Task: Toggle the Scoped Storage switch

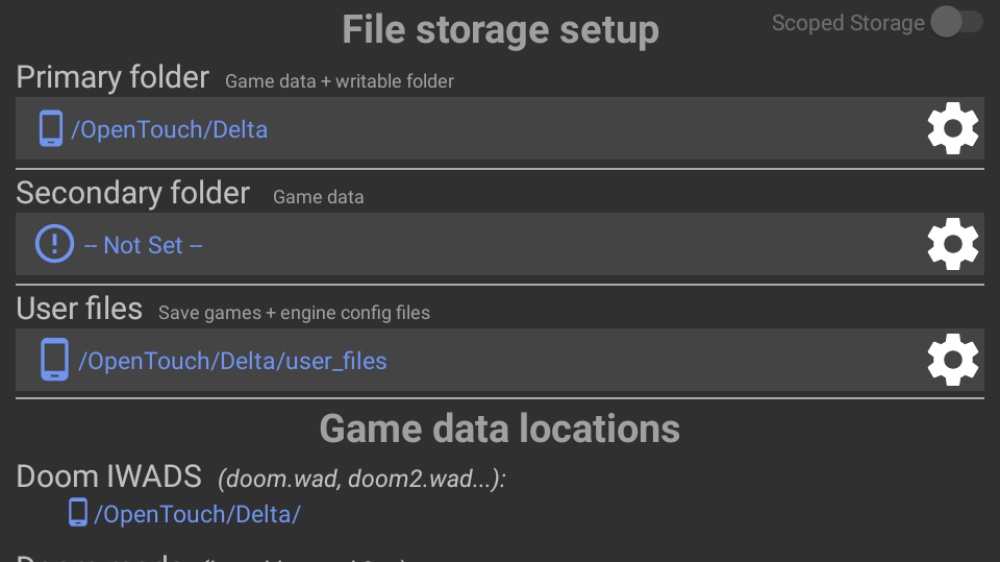Action: click(957, 22)
